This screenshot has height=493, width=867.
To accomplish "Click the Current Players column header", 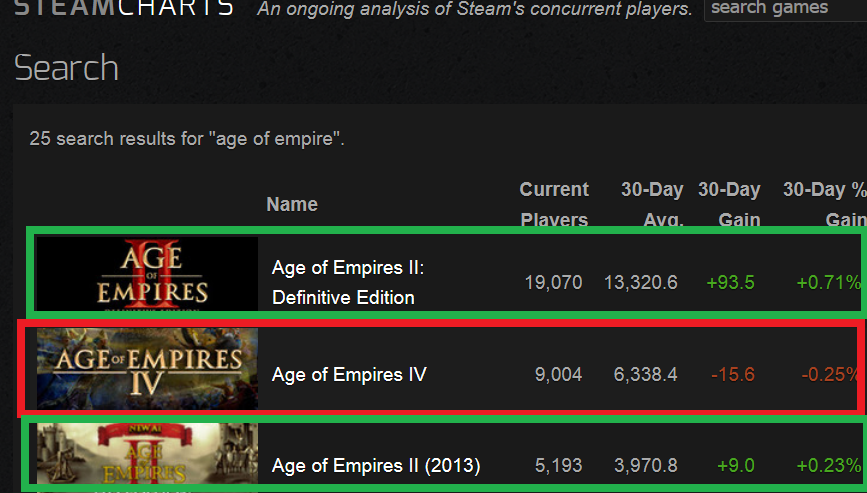I will click(554, 204).
